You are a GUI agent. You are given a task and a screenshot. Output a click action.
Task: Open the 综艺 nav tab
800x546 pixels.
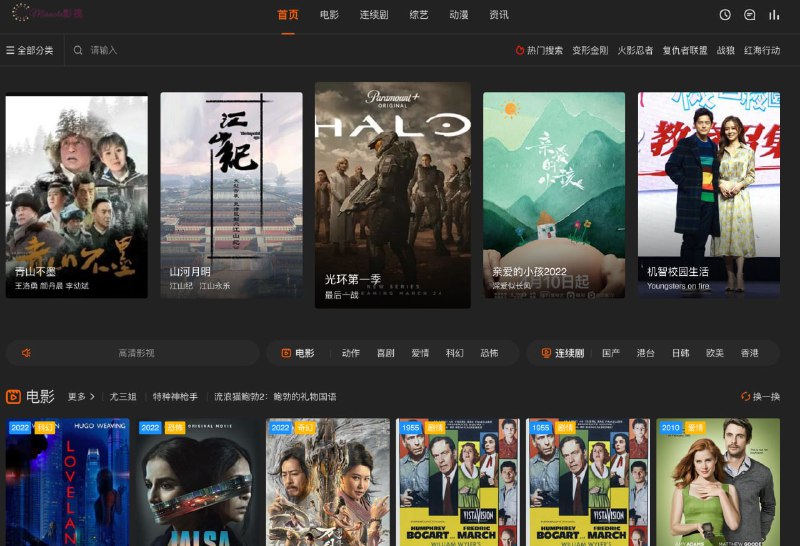(x=419, y=15)
